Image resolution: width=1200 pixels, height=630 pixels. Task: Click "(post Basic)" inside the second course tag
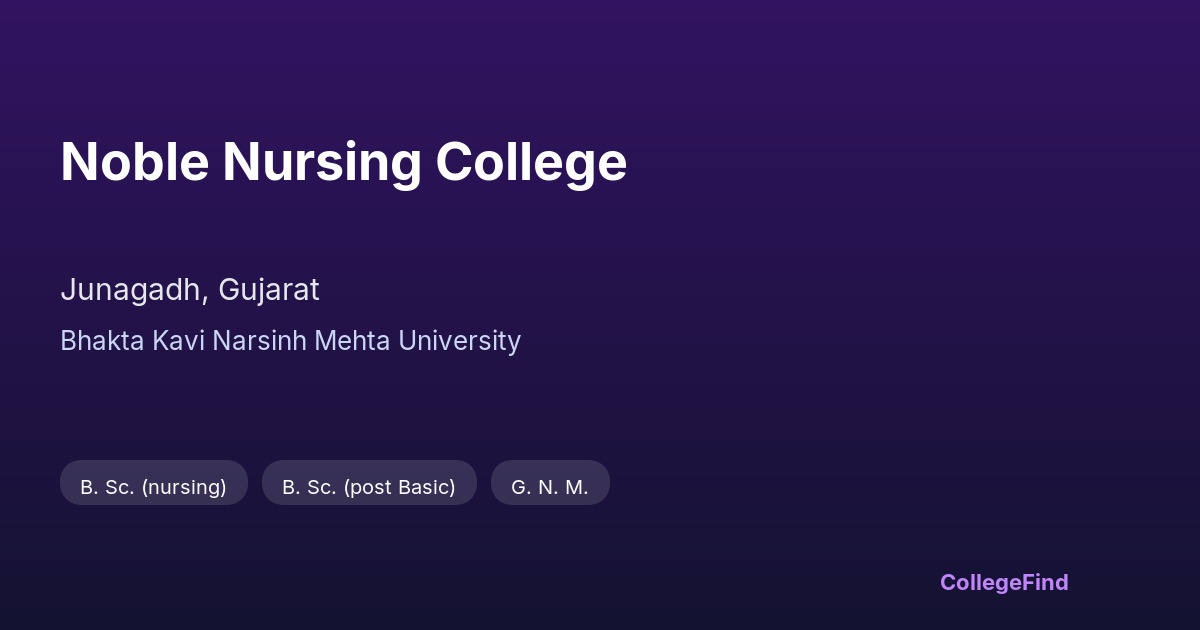(399, 487)
